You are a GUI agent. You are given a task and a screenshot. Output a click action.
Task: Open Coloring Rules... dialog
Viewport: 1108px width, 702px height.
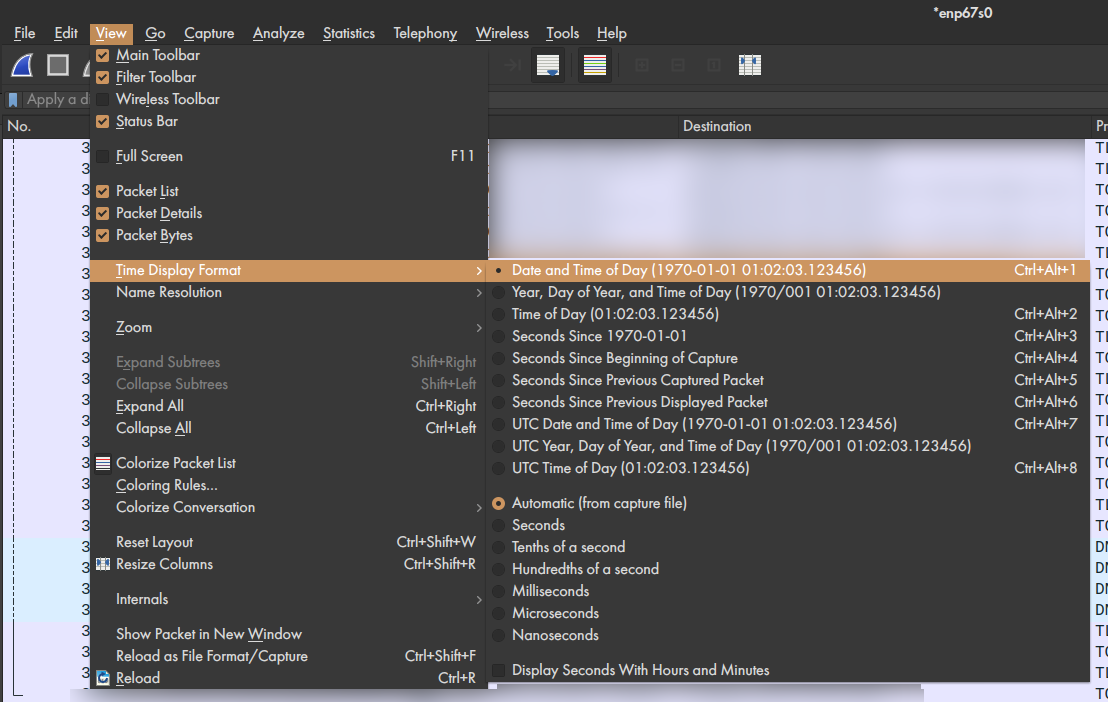tap(289, 485)
